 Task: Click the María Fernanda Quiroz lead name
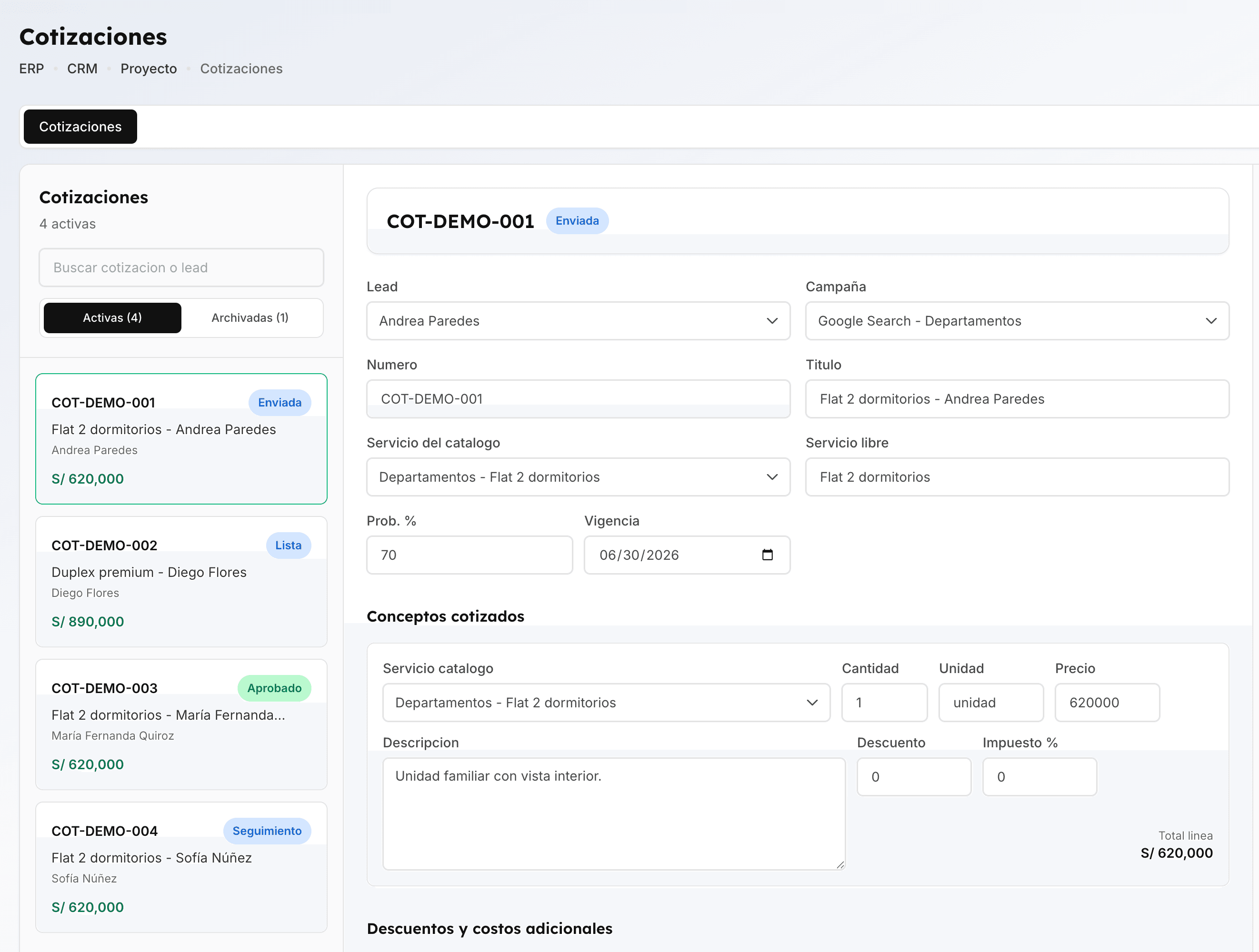tap(113, 736)
